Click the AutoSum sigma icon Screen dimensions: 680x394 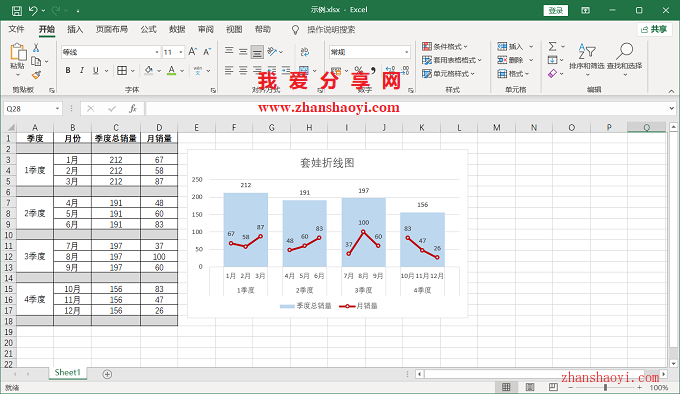(552, 46)
